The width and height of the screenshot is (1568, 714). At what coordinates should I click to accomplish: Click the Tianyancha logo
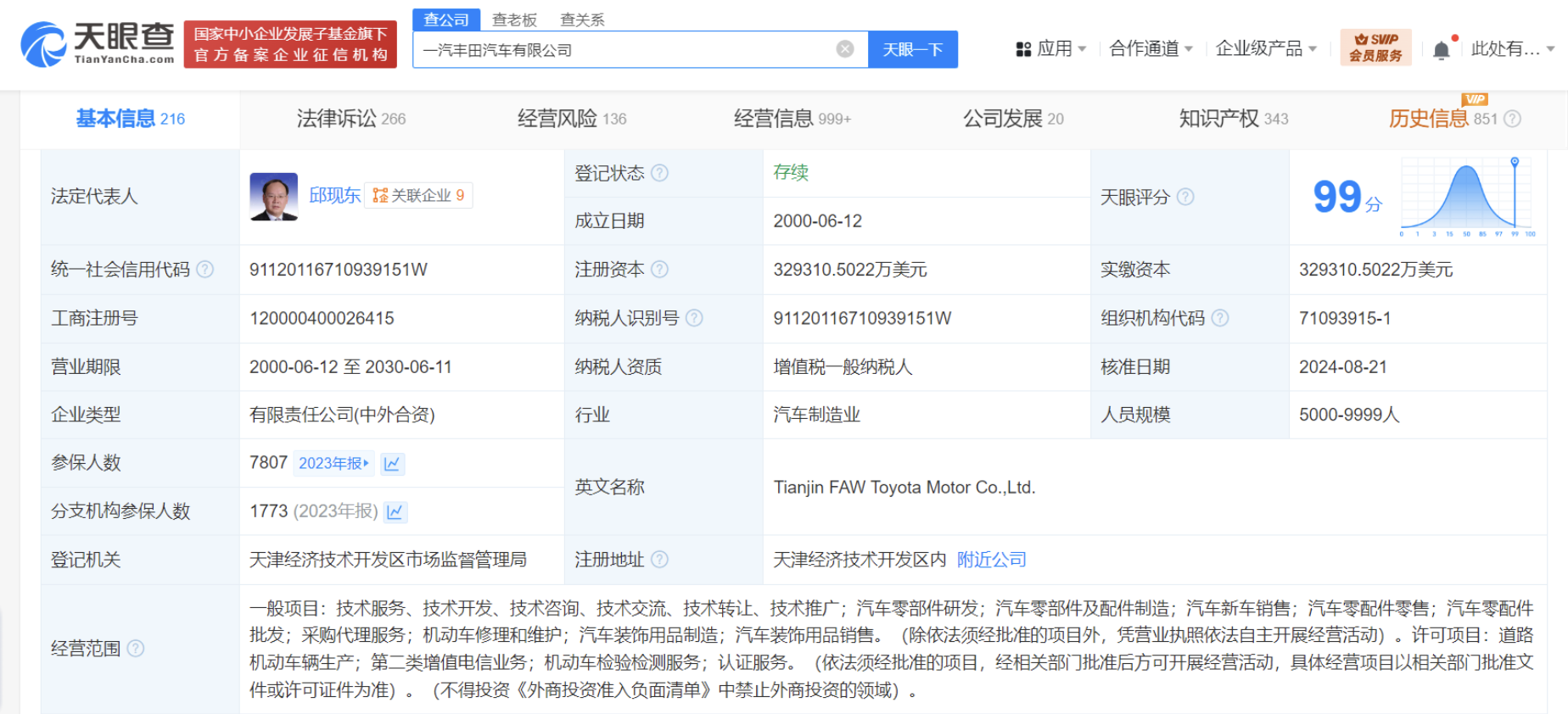pos(98,44)
